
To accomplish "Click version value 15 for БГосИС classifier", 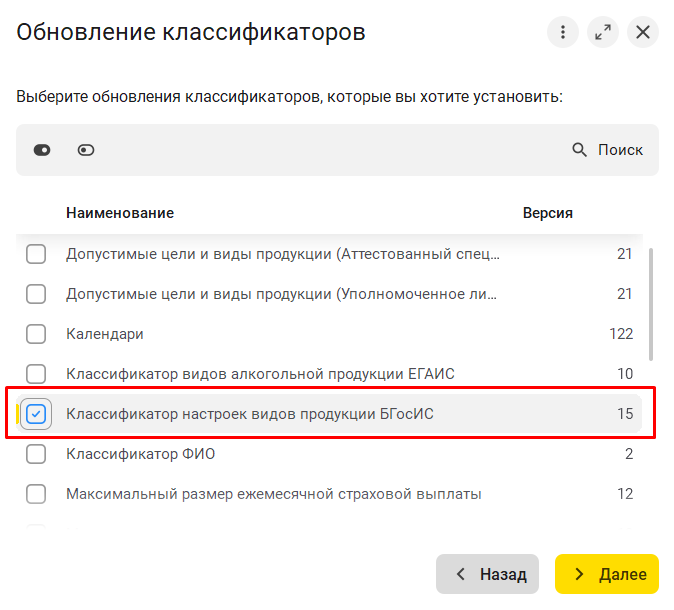I will coord(625,414).
